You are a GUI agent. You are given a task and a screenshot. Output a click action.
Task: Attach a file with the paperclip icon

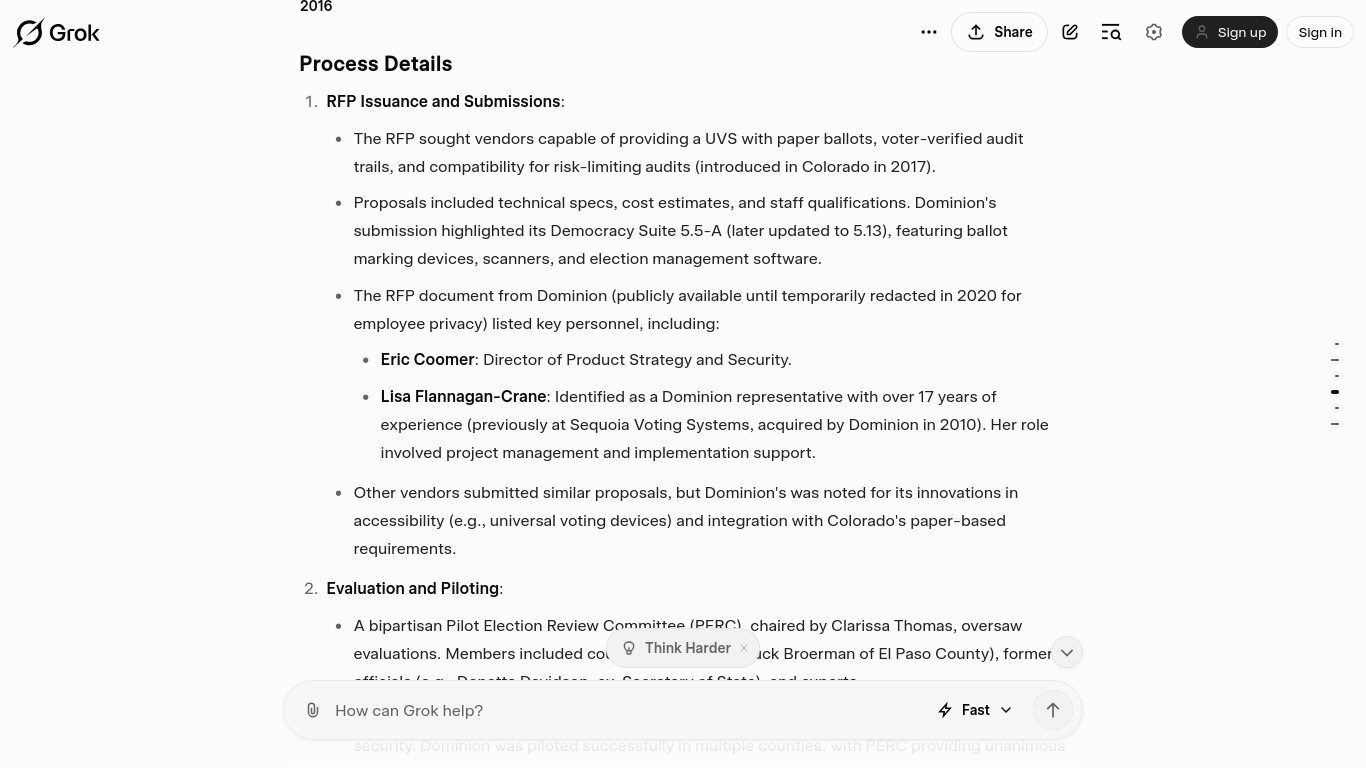click(313, 710)
